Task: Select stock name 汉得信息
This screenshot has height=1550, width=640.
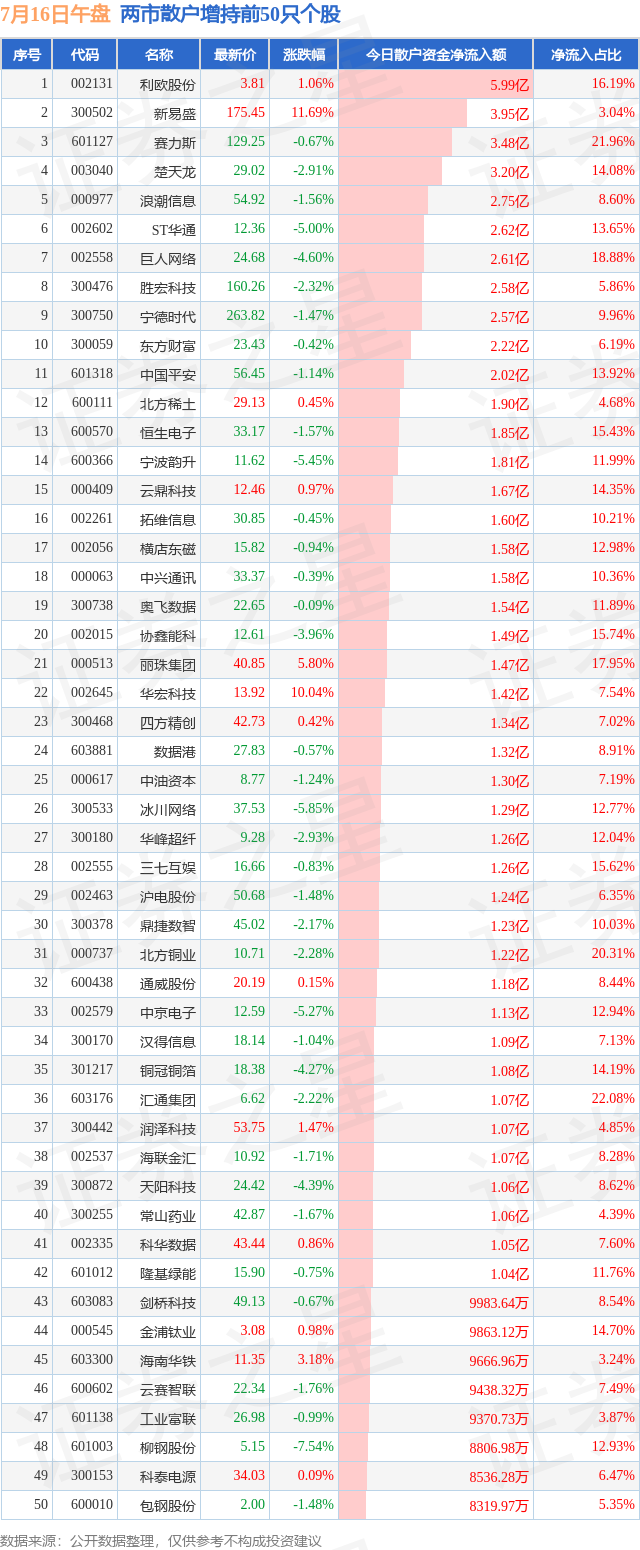Action: point(168,1042)
